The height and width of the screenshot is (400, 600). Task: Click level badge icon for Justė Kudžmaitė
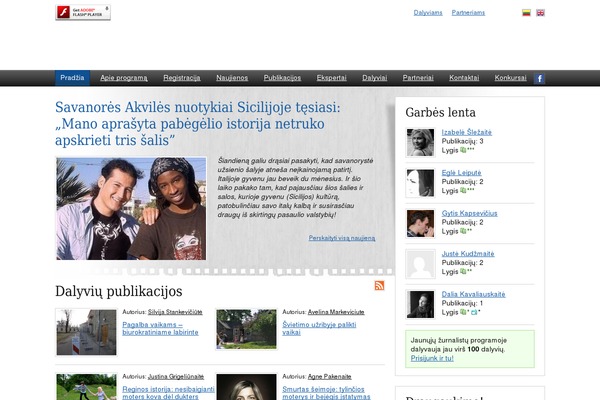[x=463, y=272]
